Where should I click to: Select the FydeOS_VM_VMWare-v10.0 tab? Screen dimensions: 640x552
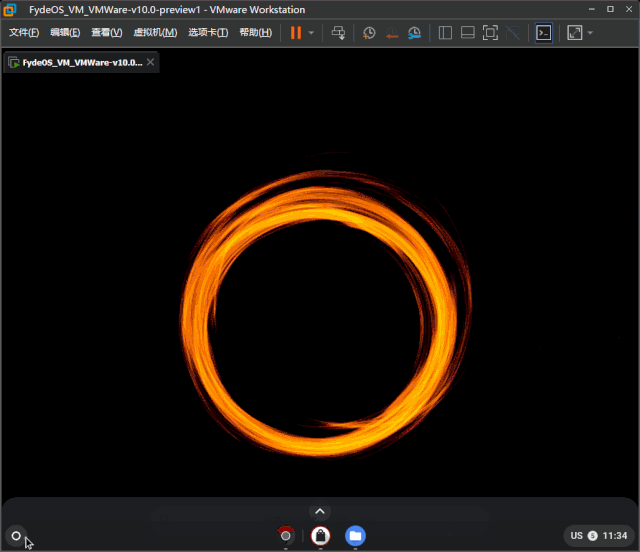(80, 62)
